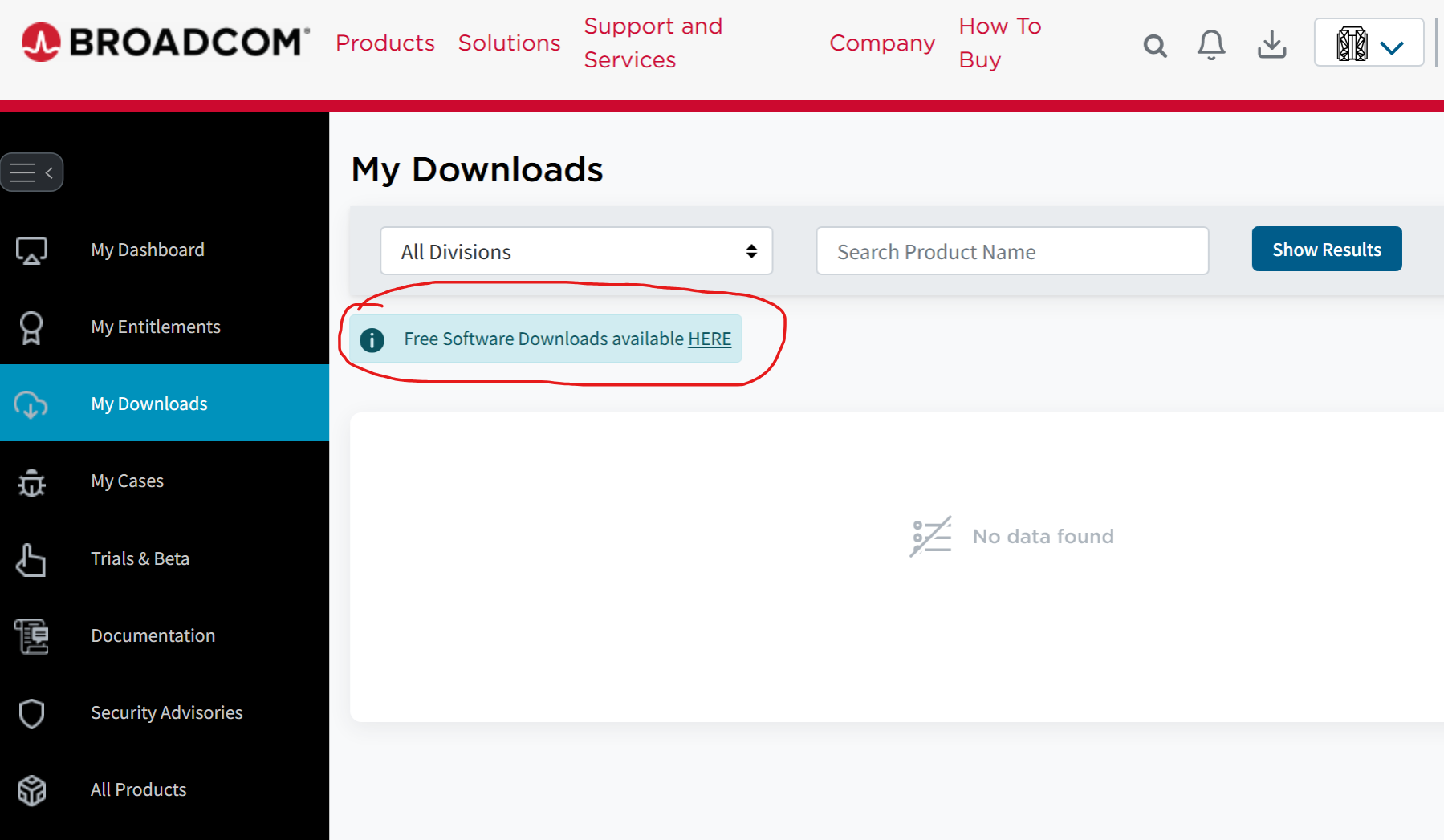Image resolution: width=1444 pixels, height=840 pixels.
Task: Focus the Search Product Name field
Action: click(1011, 252)
